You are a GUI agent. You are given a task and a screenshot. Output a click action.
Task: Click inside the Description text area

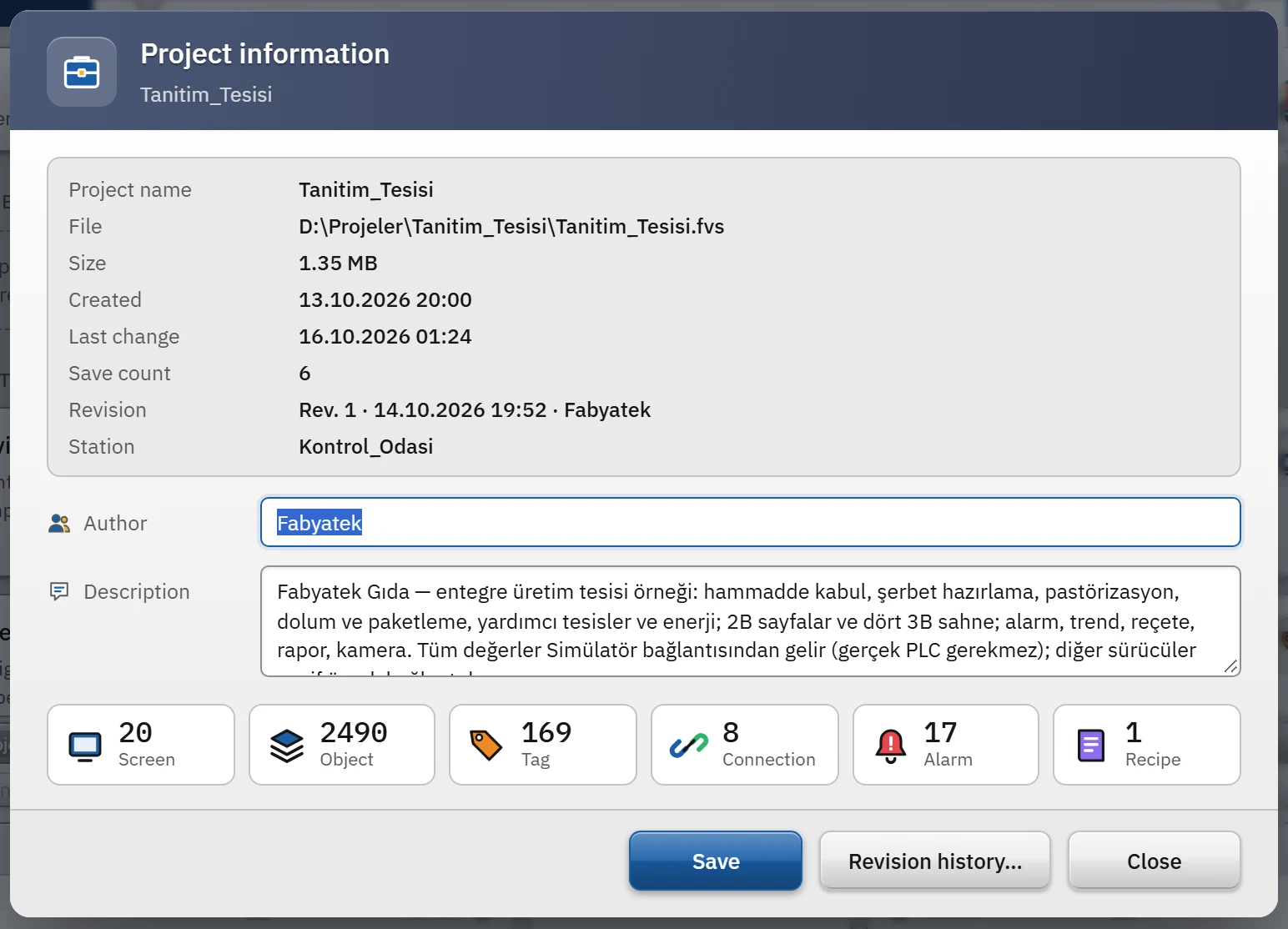point(751,621)
